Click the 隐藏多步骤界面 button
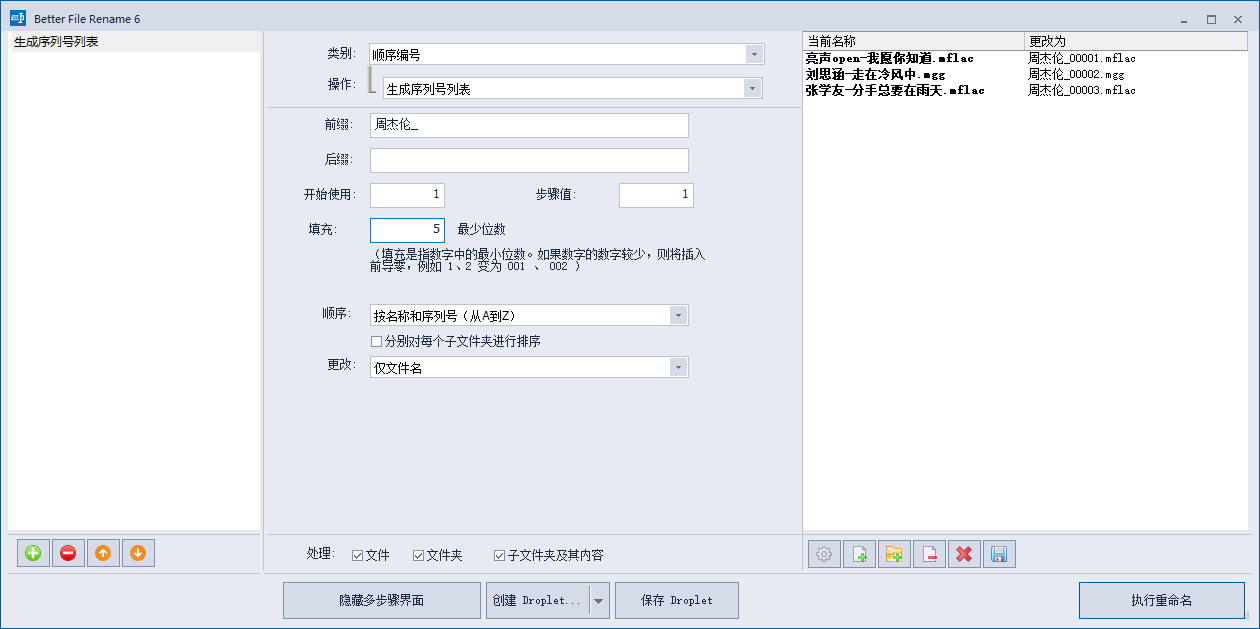Viewport: 1260px width, 629px height. pos(382,601)
